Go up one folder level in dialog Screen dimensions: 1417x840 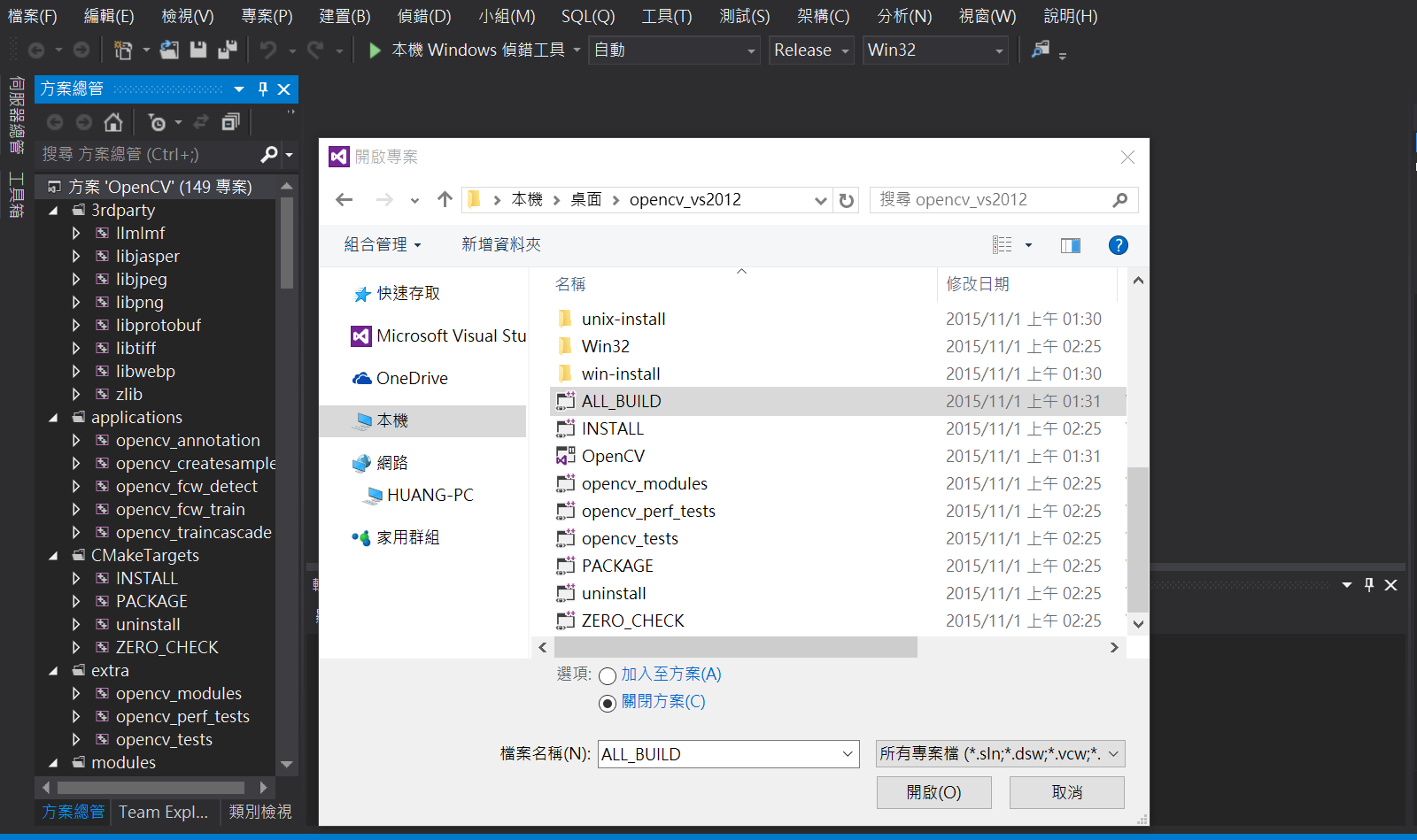pyautogui.click(x=445, y=200)
